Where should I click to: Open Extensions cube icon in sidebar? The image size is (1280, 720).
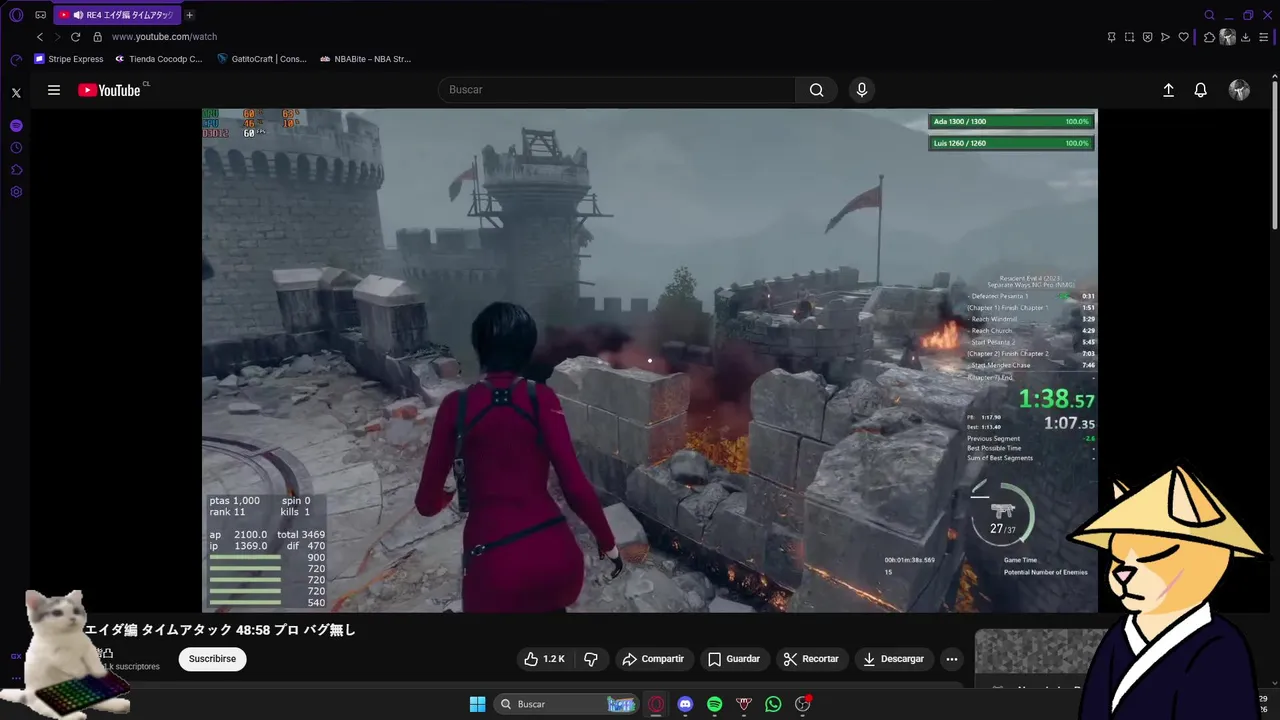pos(16,170)
